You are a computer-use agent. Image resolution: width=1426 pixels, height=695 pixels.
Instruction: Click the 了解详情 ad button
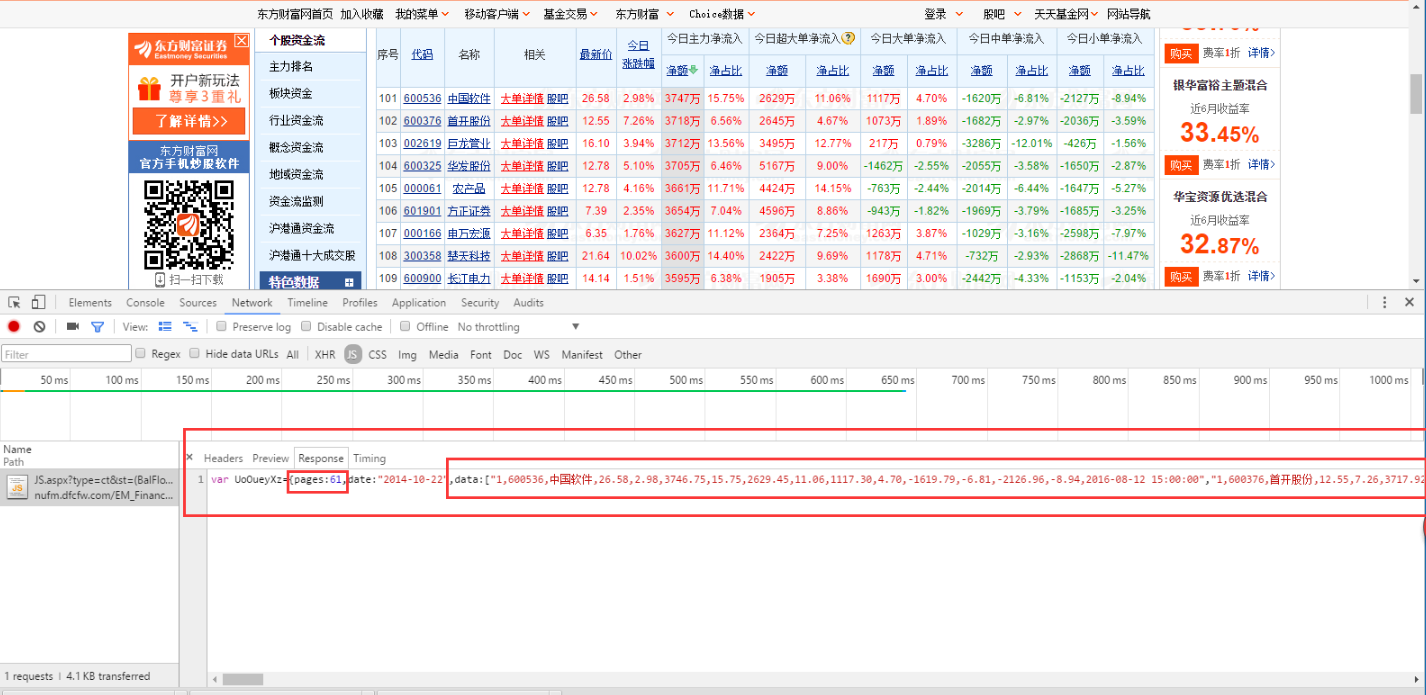tap(189, 121)
